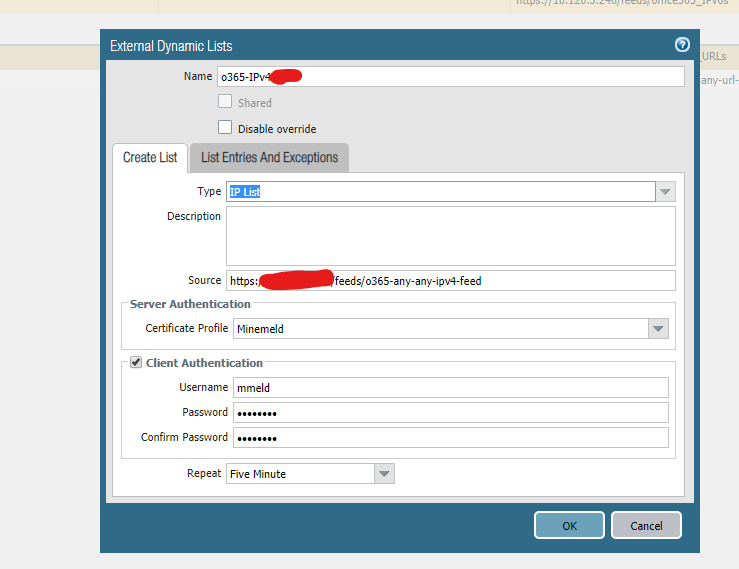Open the Certificate Profile dropdown arrow
The width and height of the screenshot is (739, 569).
coord(658,329)
